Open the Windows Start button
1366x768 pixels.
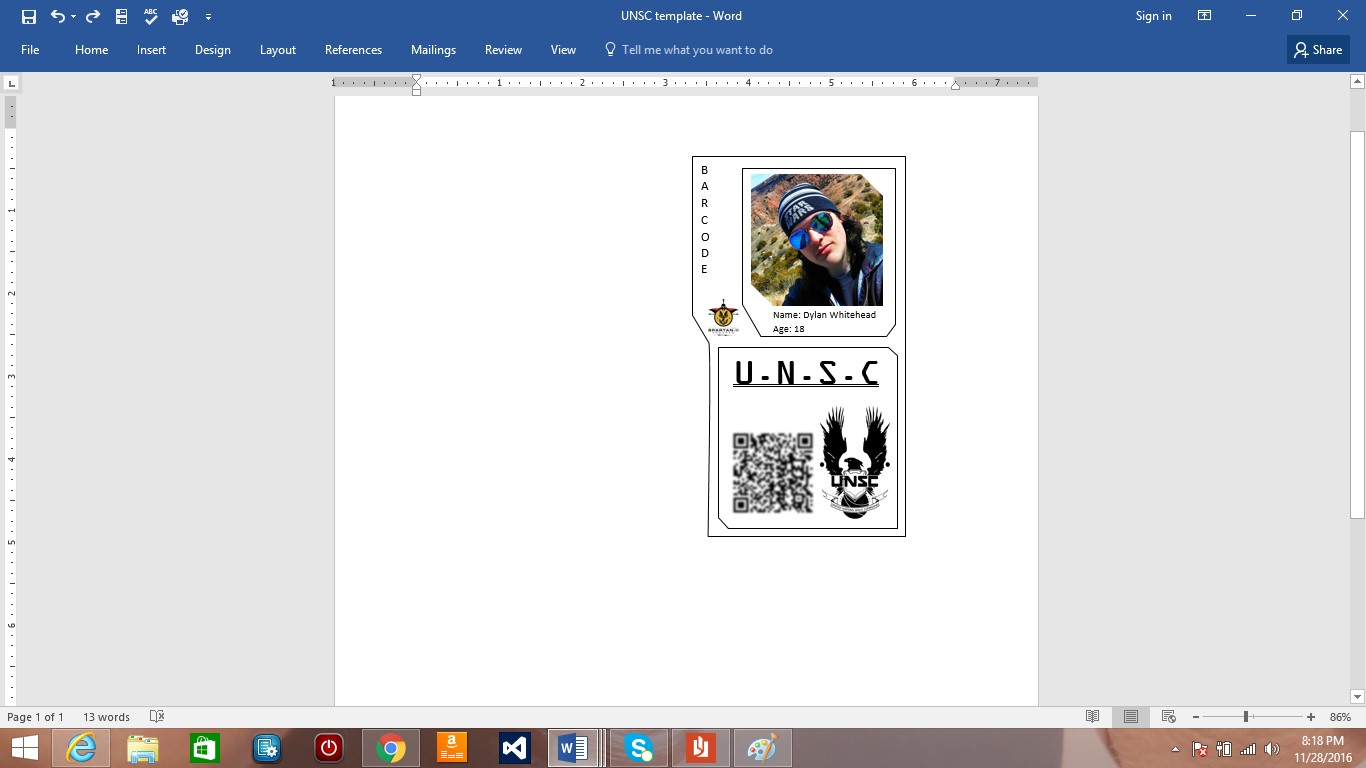coord(24,748)
